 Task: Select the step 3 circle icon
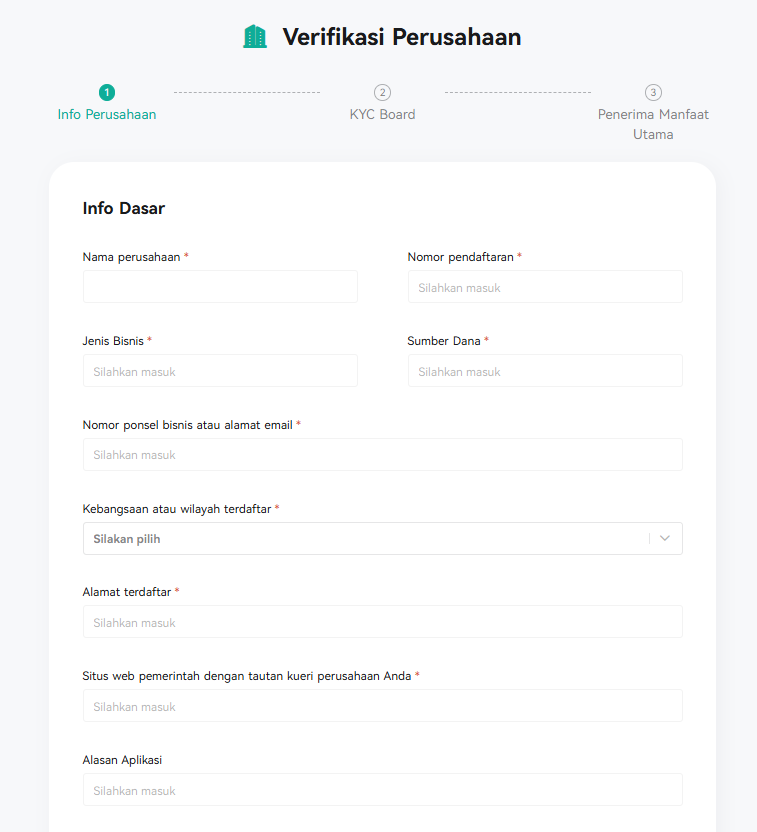[x=653, y=92]
